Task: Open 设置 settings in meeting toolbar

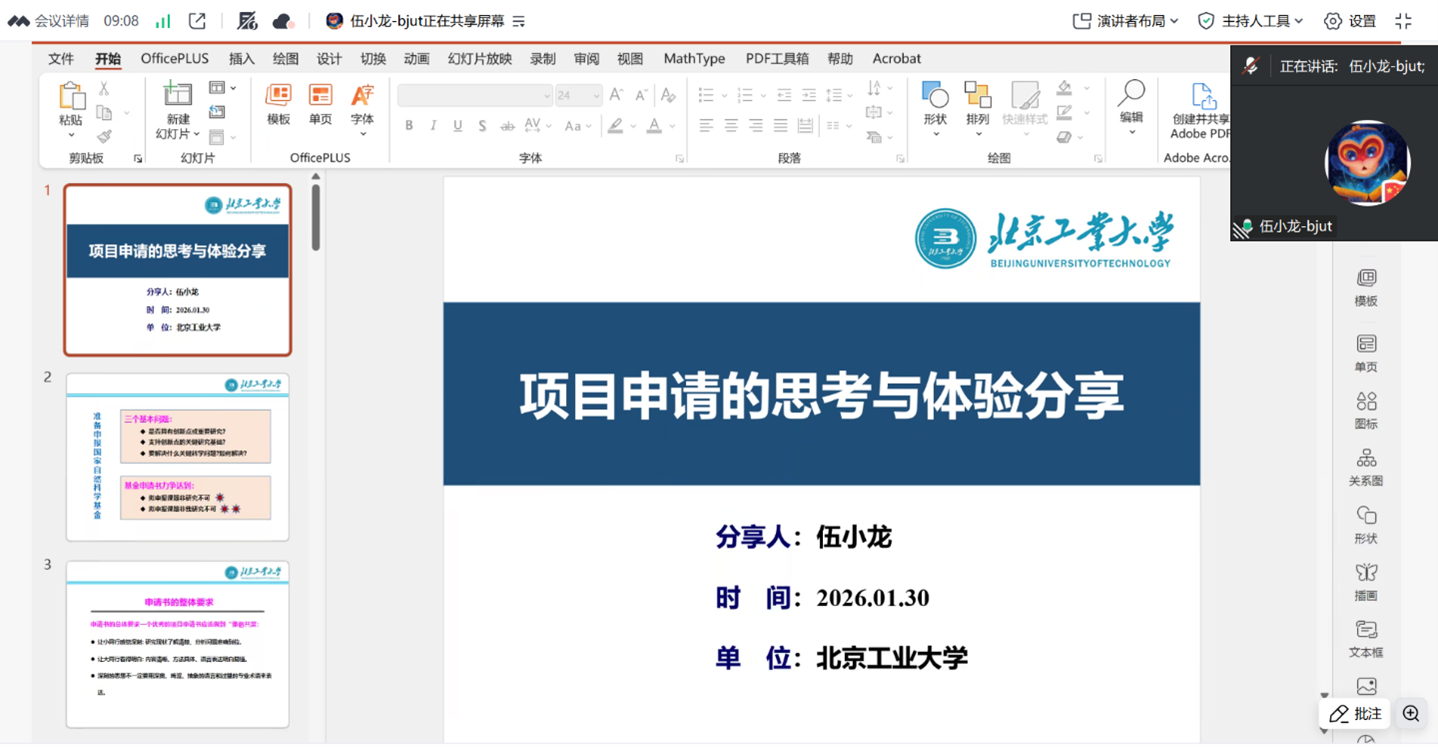Action: tap(1350, 21)
